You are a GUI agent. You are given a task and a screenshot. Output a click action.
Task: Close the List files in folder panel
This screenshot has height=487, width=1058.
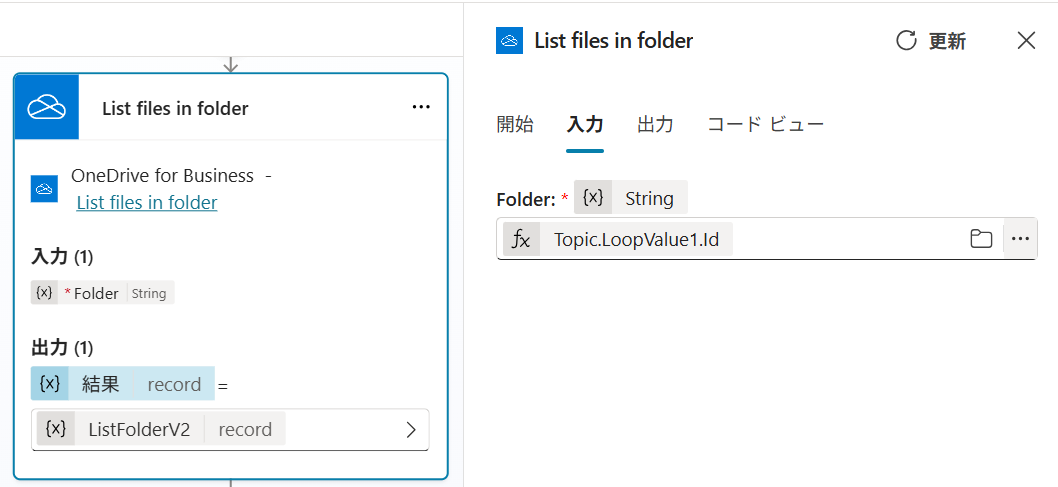[1026, 40]
